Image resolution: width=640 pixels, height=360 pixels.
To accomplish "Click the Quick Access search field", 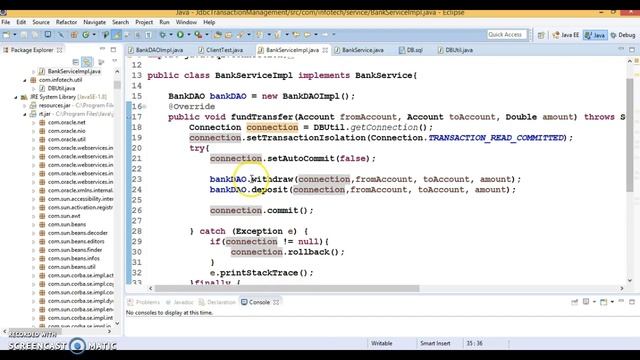I will (x=507, y=35).
